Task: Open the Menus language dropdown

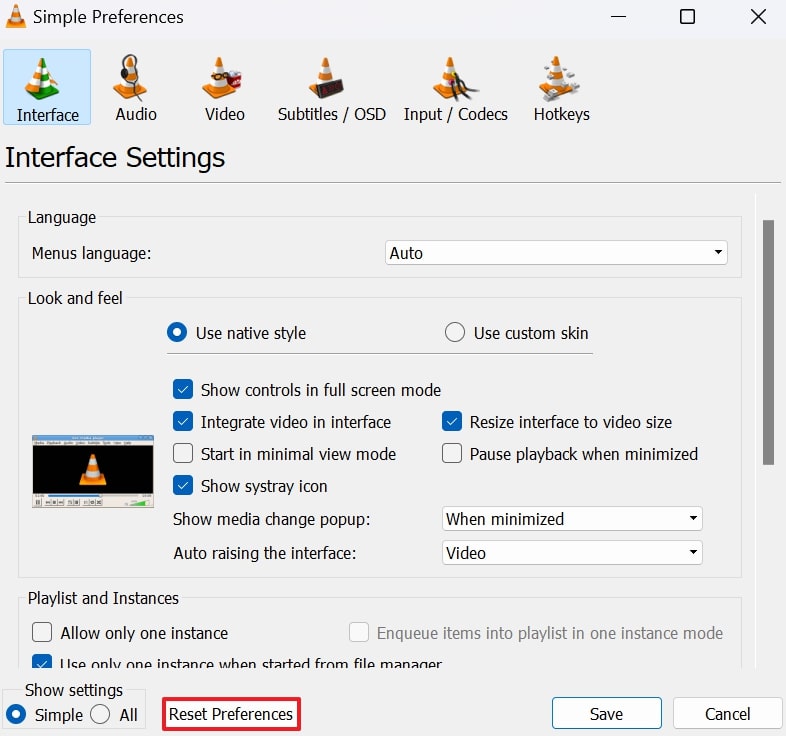Action: click(556, 253)
